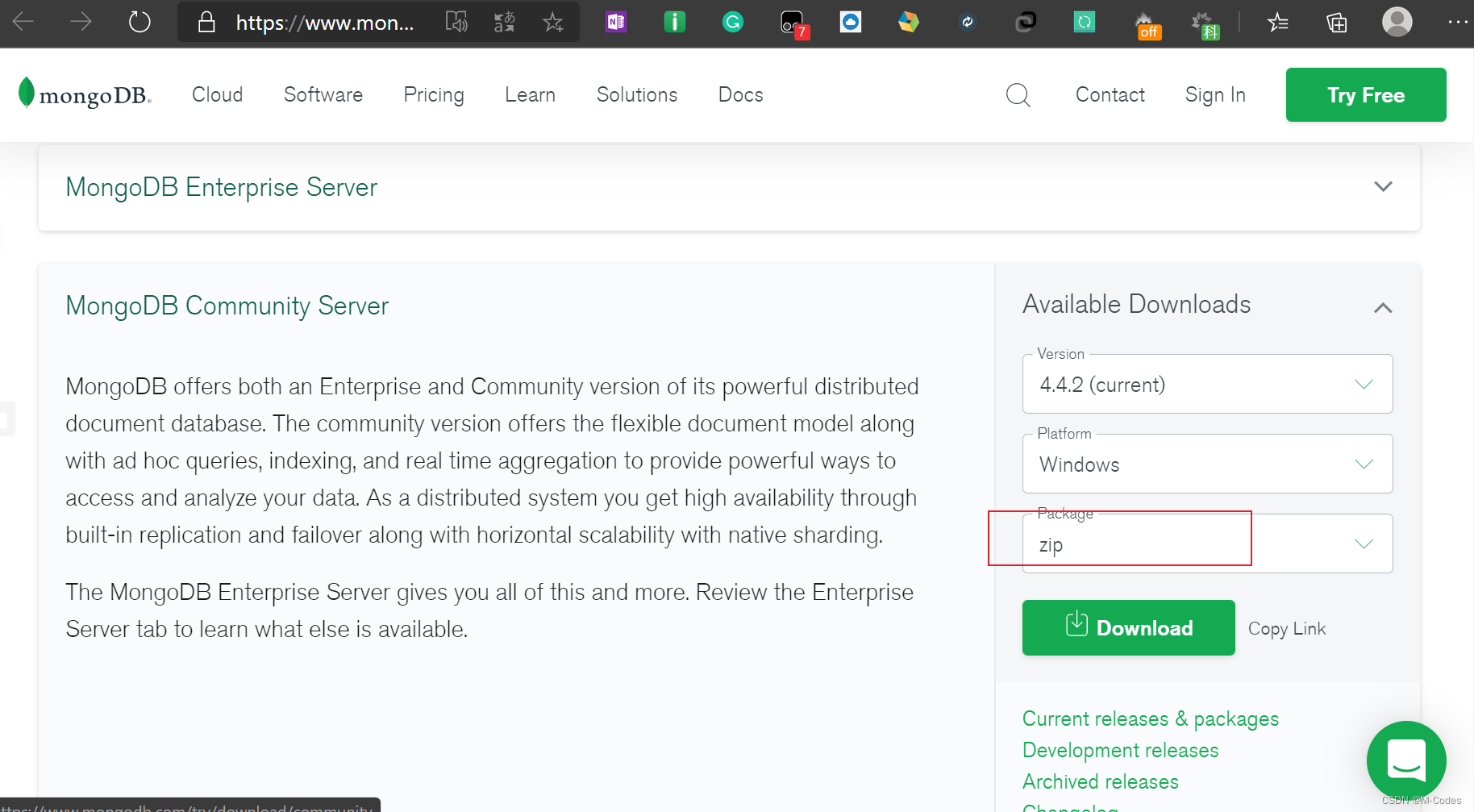Click the green Download button

click(x=1128, y=627)
